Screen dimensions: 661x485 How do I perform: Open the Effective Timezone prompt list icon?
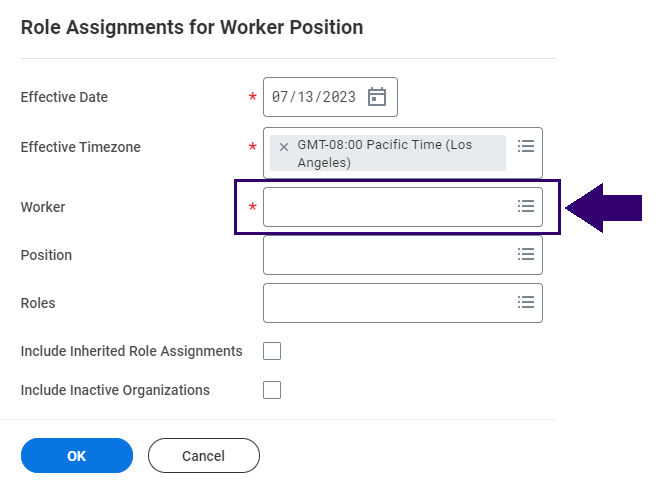pyautogui.click(x=526, y=146)
